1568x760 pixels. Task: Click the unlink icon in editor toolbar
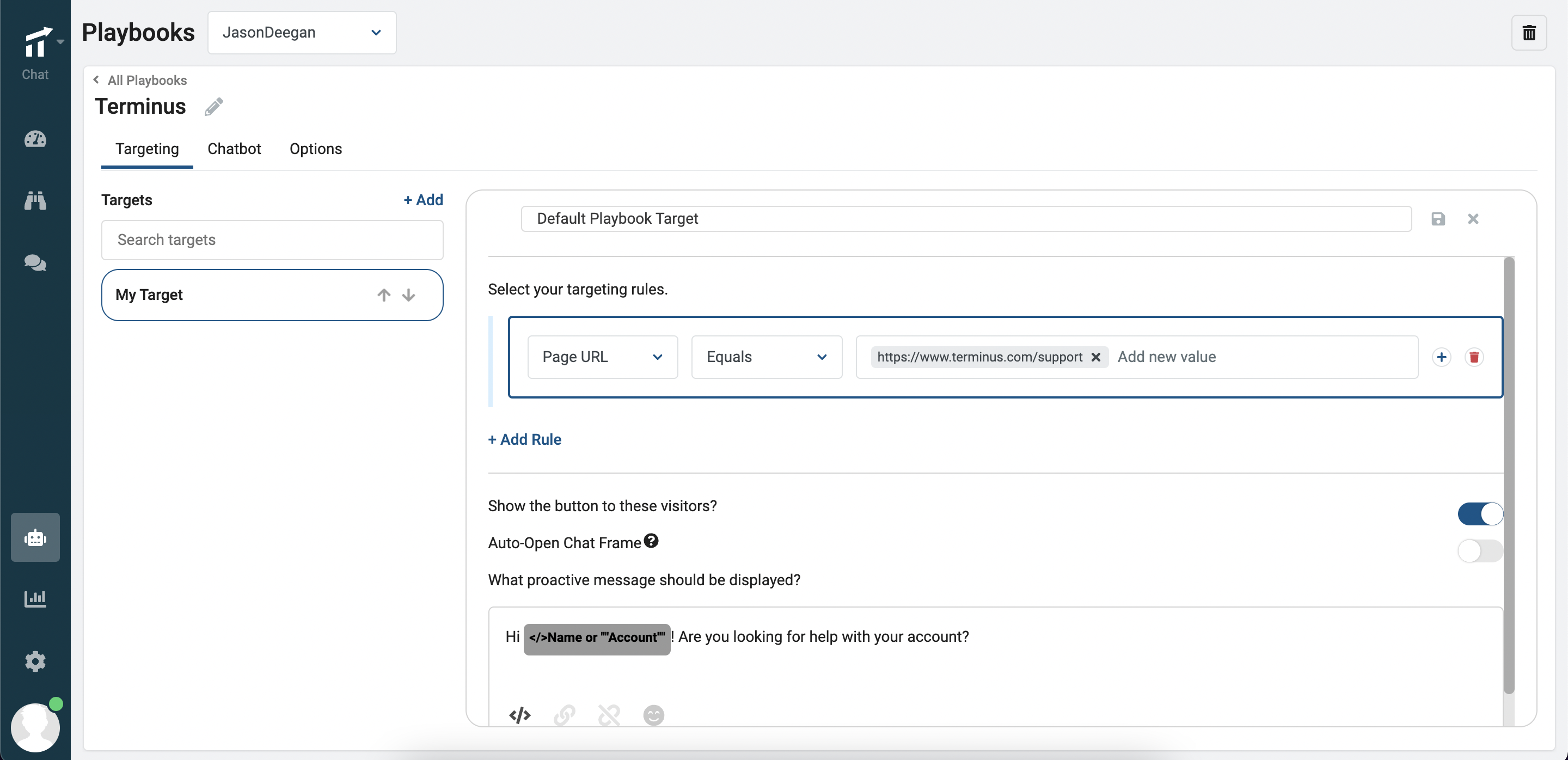click(609, 715)
